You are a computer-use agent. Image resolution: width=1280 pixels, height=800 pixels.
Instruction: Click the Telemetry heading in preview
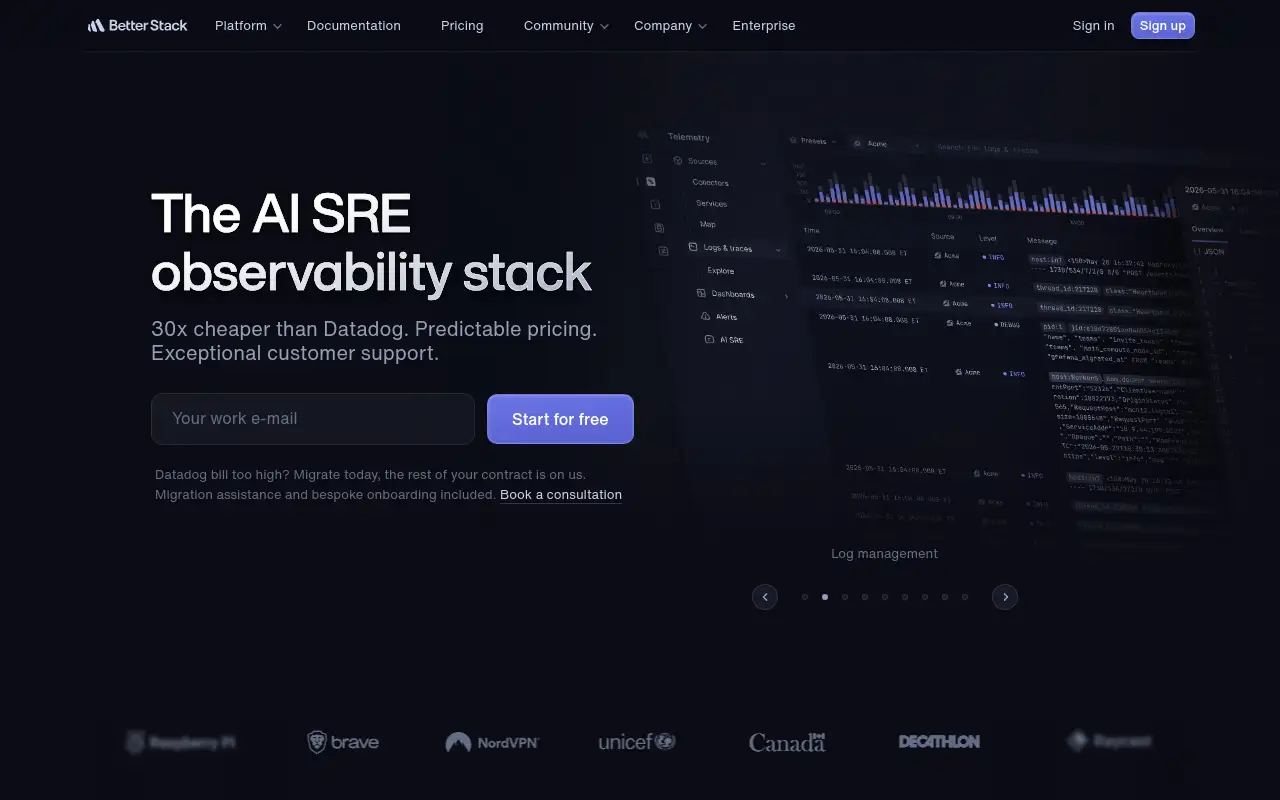pyautogui.click(x=688, y=138)
